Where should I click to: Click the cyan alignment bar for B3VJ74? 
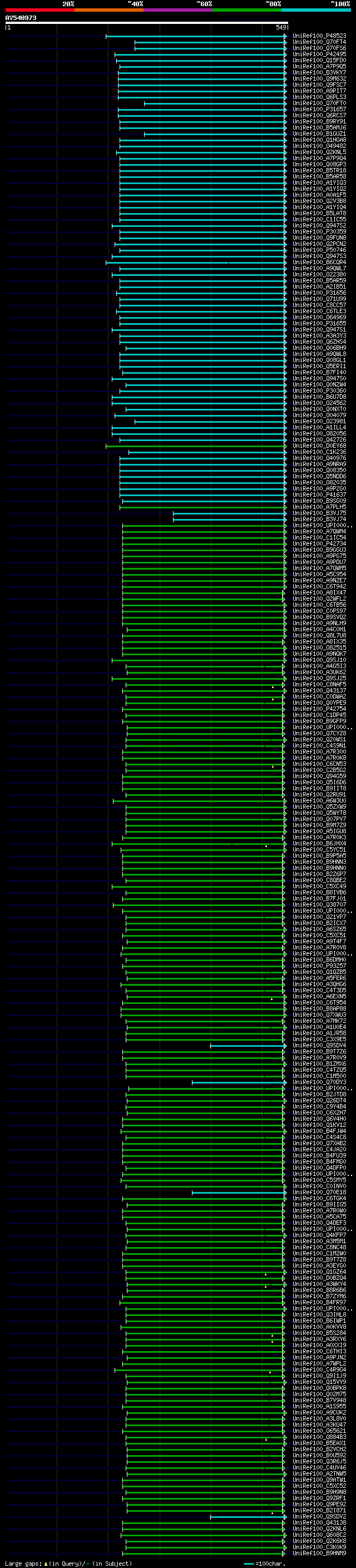click(229, 519)
